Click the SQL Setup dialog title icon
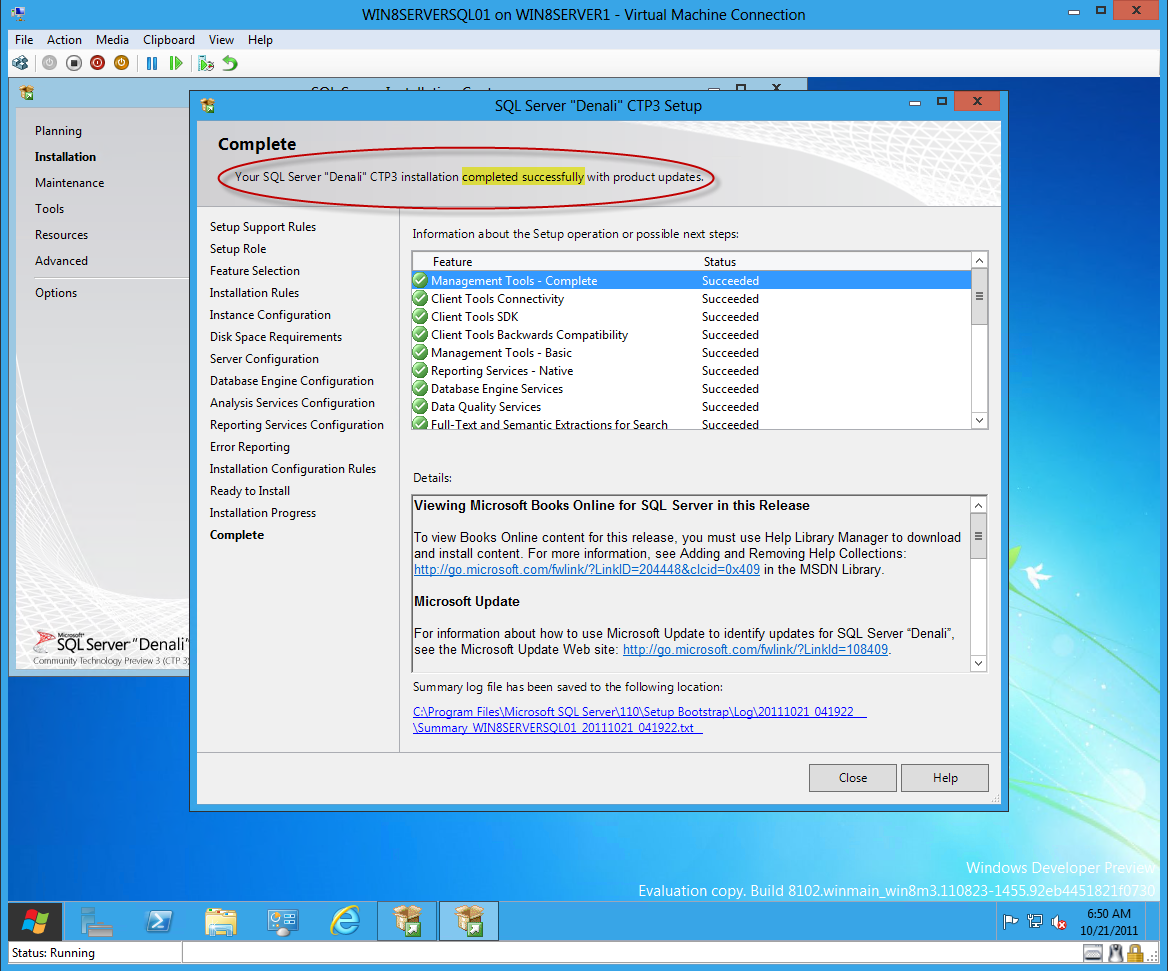The height and width of the screenshot is (971, 1168). (208, 106)
